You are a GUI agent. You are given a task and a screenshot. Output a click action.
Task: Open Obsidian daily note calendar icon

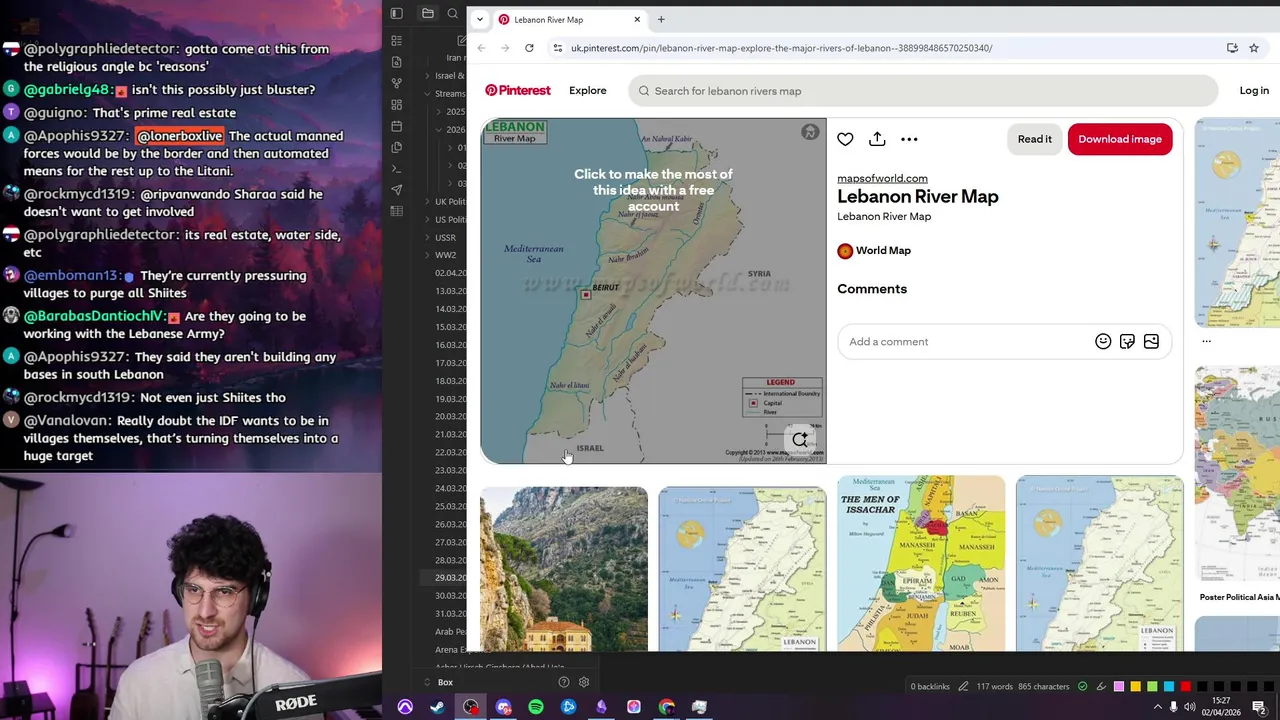(397, 126)
